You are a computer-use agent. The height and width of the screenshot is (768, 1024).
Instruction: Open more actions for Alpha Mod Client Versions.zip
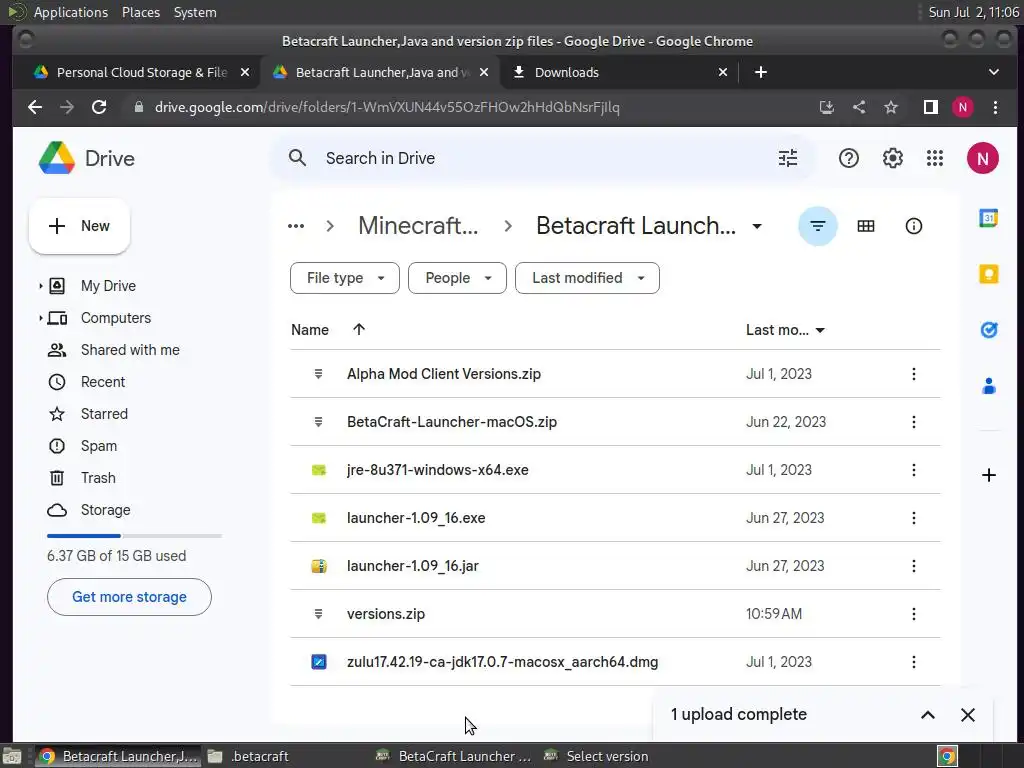(913, 374)
